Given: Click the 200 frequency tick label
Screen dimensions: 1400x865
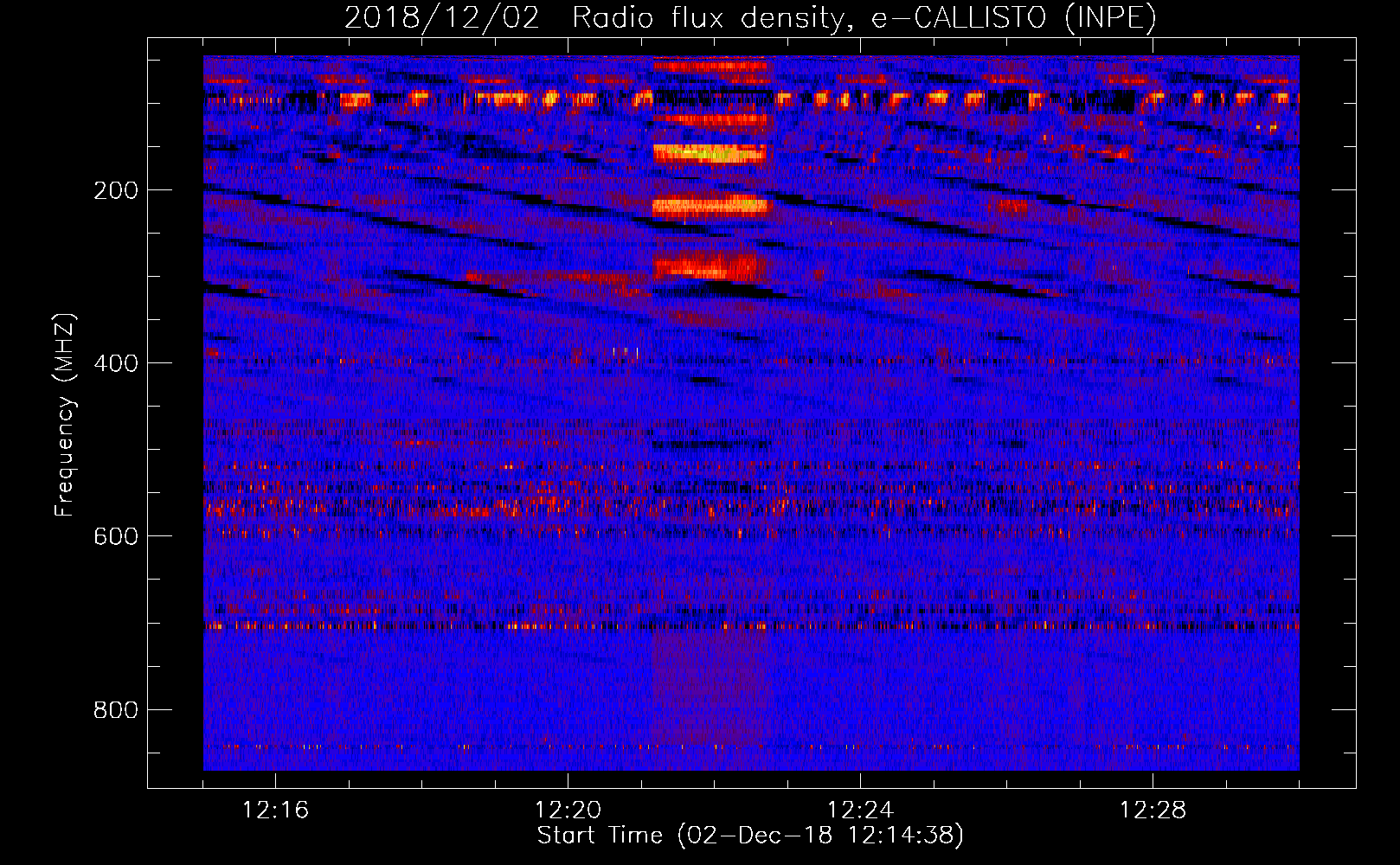Looking at the screenshot, I should click(116, 190).
